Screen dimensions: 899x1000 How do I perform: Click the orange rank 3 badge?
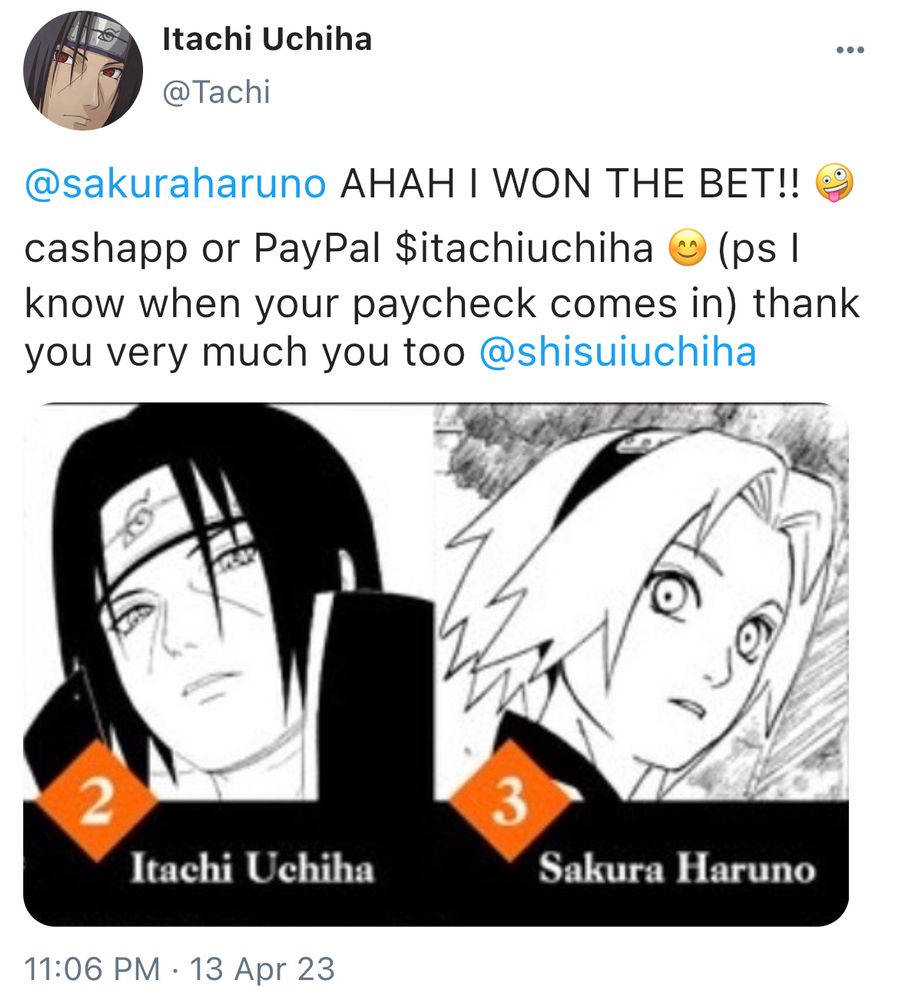[509, 801]
